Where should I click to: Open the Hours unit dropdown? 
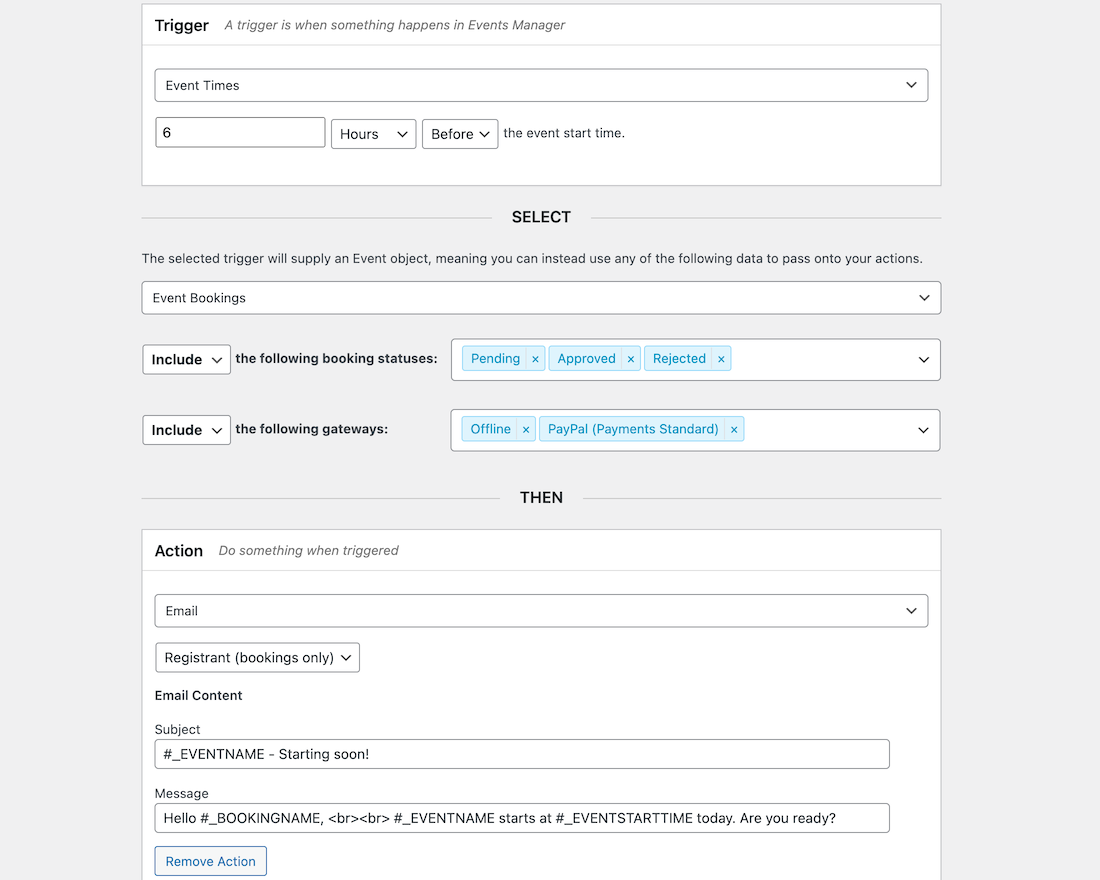(373, 134)
